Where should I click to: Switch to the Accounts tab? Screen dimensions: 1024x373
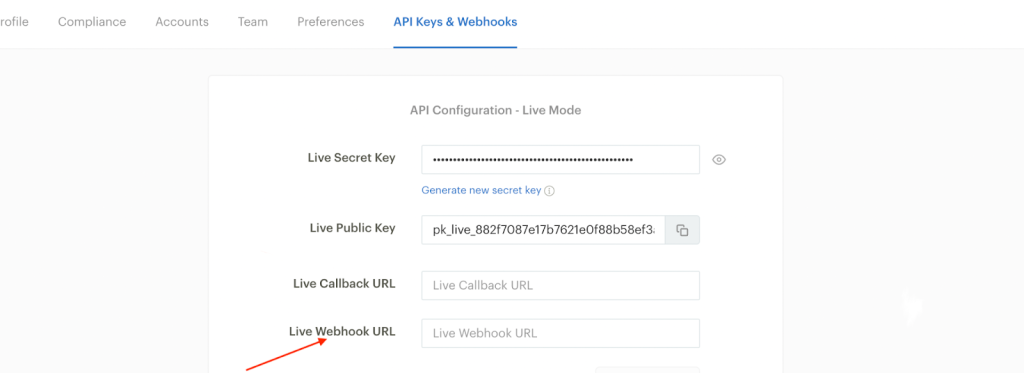click(182, 22)
